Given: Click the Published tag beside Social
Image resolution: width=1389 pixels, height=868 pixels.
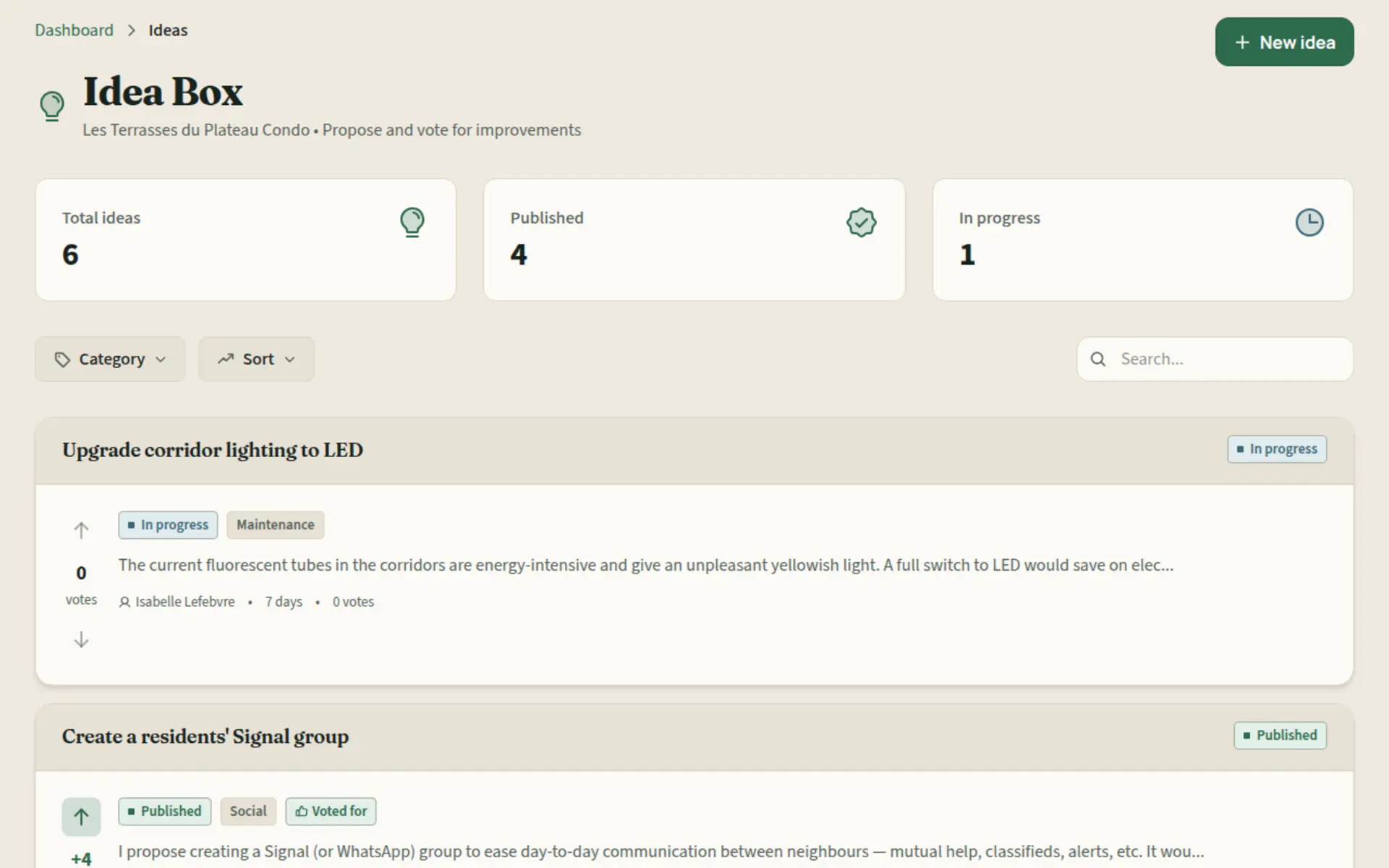Looking at the screenshot, I should tap(165, 812).
